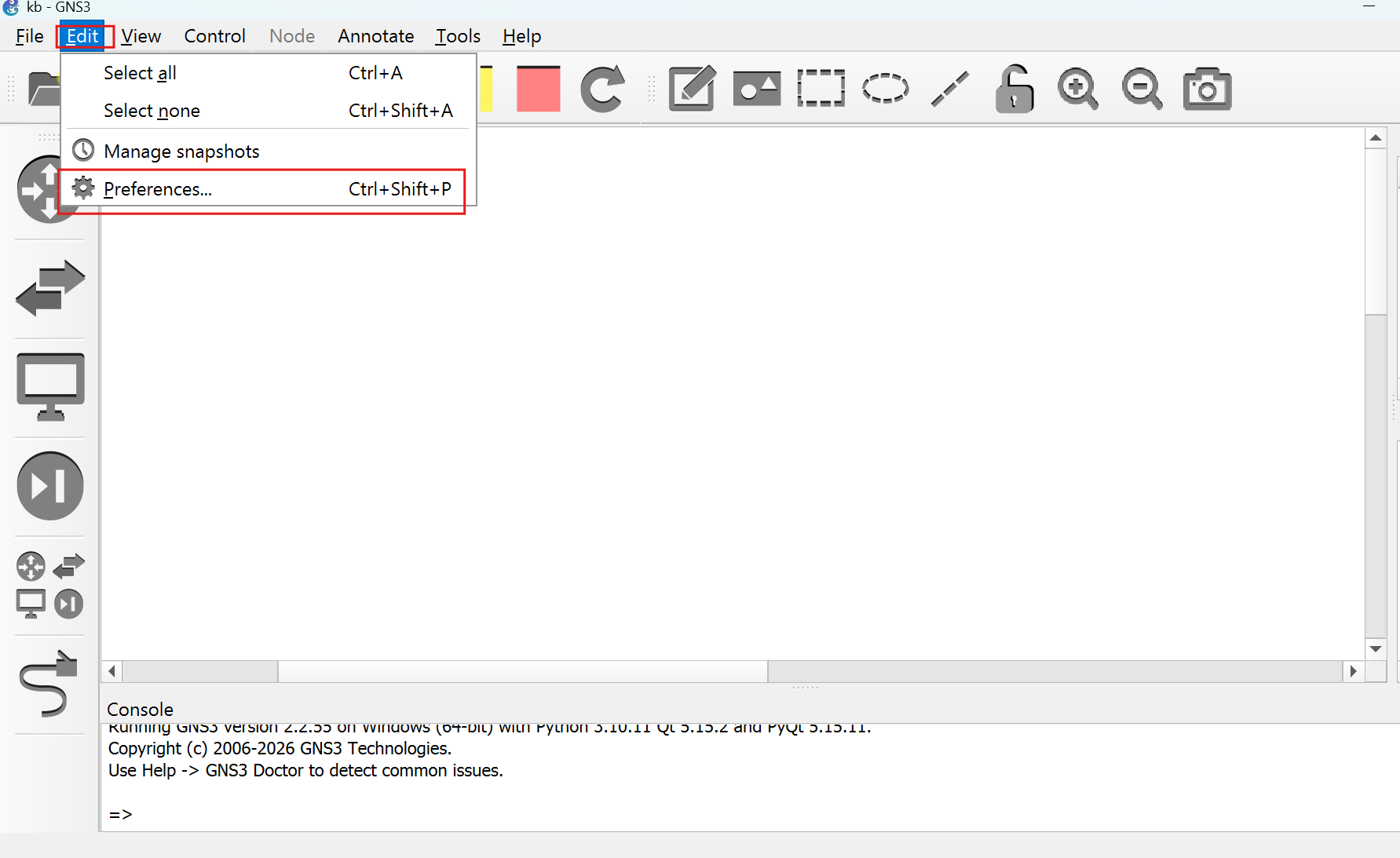Screen dimensions: 1400x858
Task: Click the Zoom in magnifier icon
Action: tap(1077, 89)
